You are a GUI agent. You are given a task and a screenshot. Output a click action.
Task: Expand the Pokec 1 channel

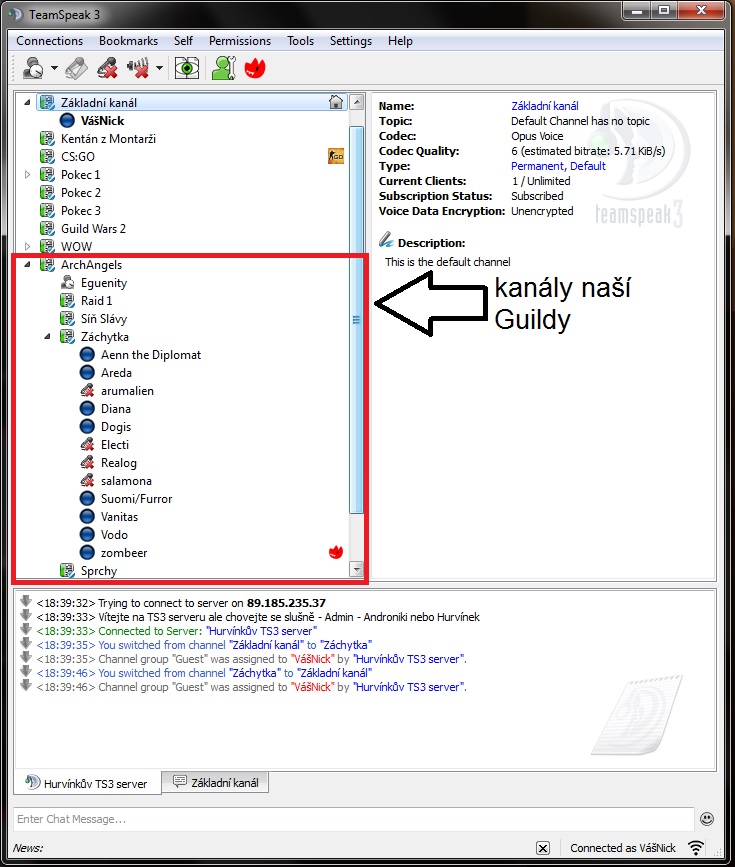tap(28, 175)
